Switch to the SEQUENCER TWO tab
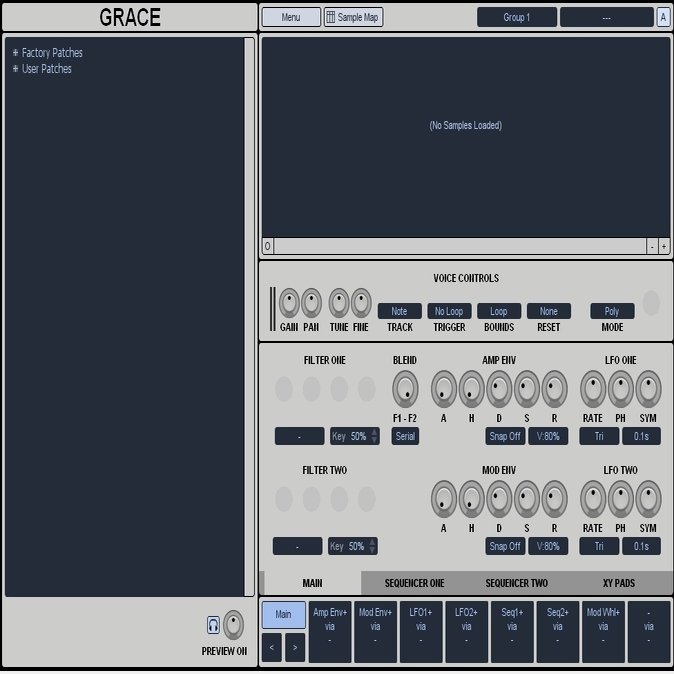The height and width of the screenshot is (674, 674). (517, 583)
